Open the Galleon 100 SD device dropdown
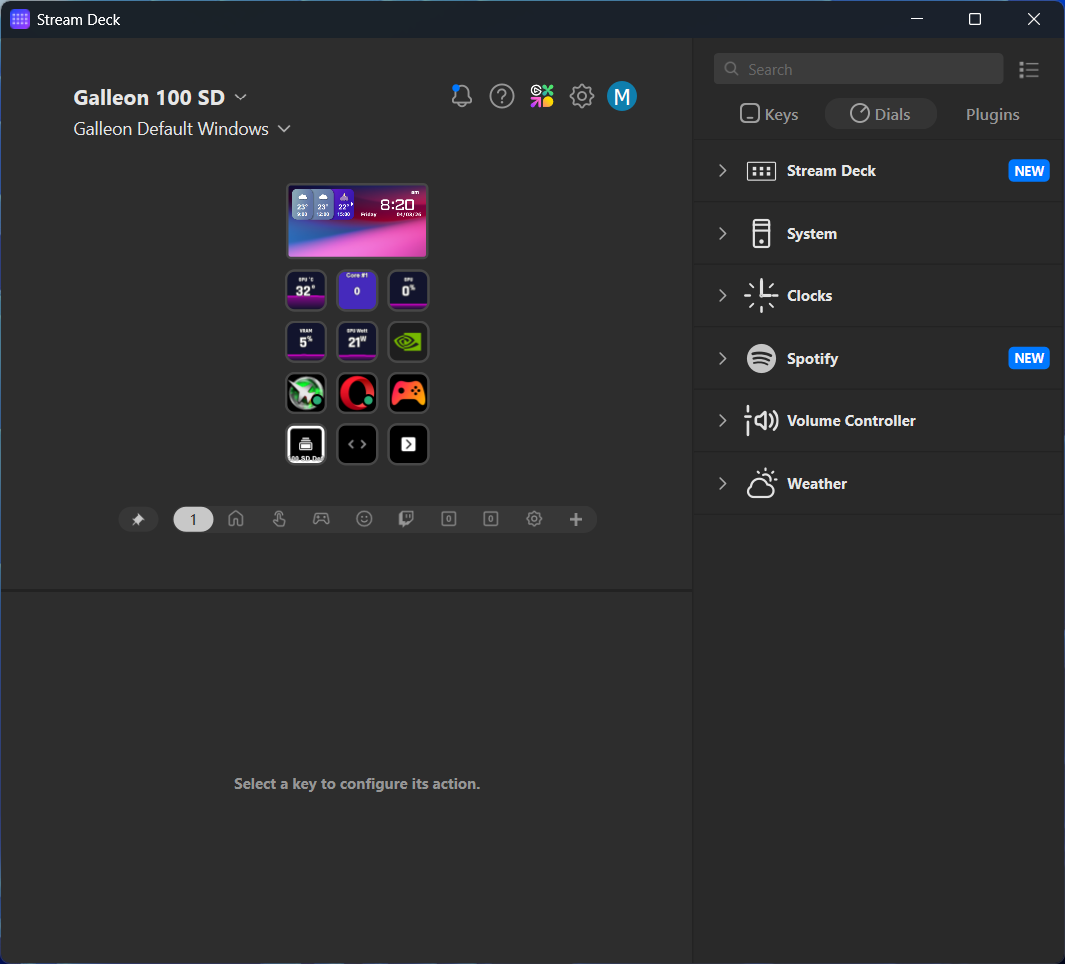The width and height of the screenshot is (1065, 964). pos(240,98)
